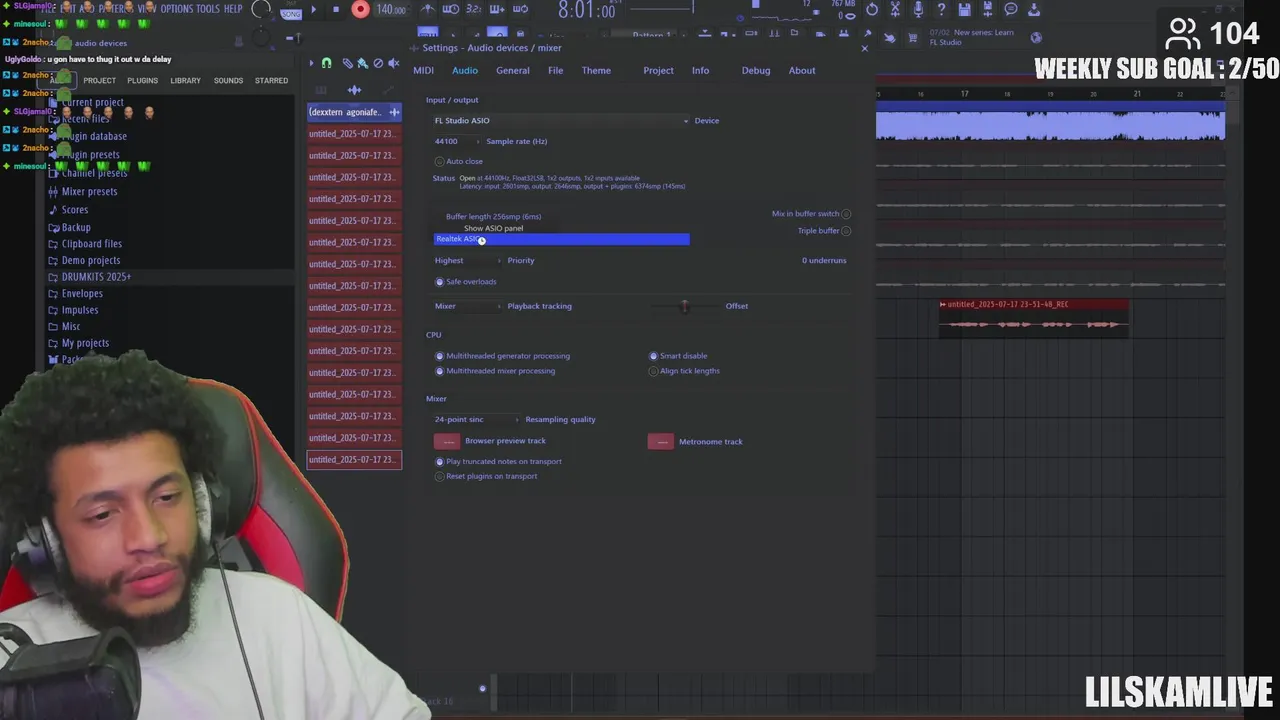This screenshot has height=720, width=1280.
Task: Open the Highest priority dropdown
Action: [467, 261]
